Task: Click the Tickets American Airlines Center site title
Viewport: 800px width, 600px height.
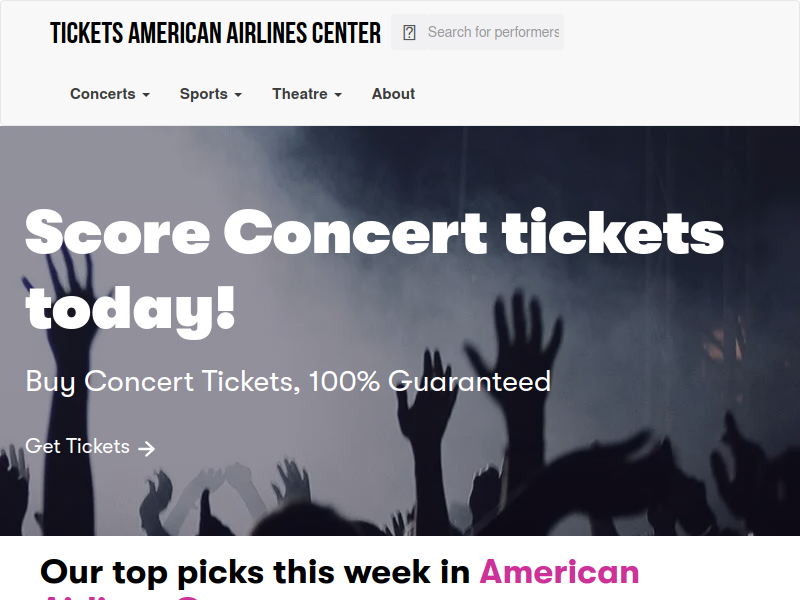Action: [x=215, y=33]
